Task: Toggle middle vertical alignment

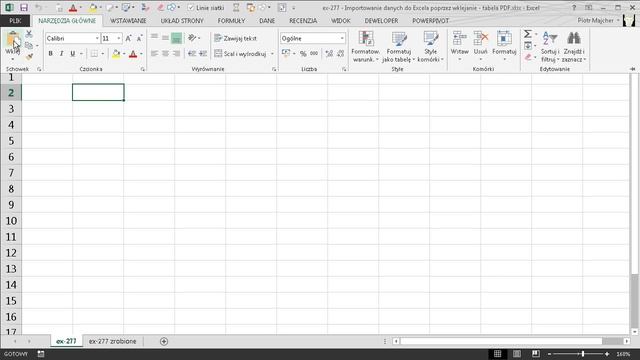Action: [x=165, y=38]
